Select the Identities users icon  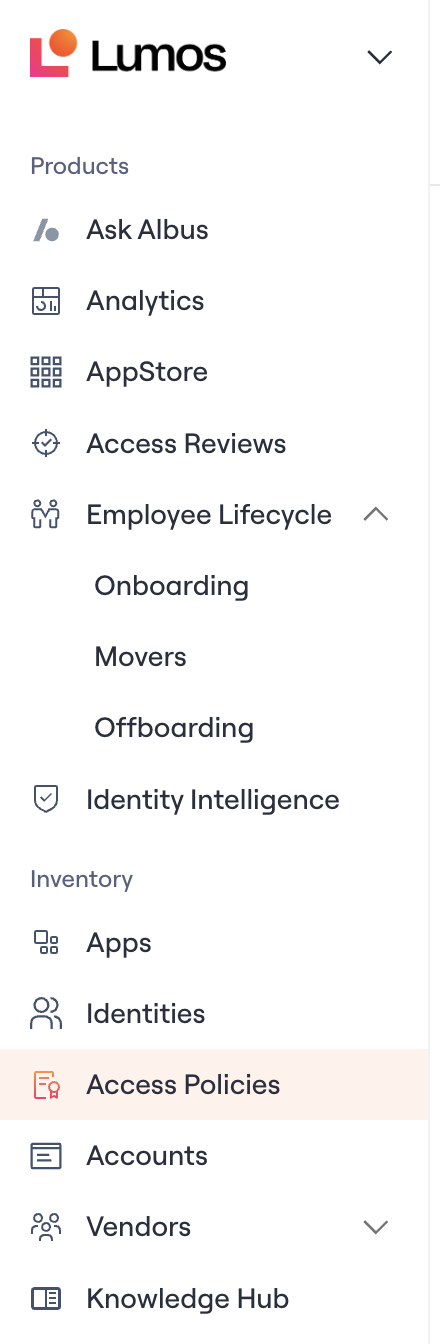(46, 1014)
